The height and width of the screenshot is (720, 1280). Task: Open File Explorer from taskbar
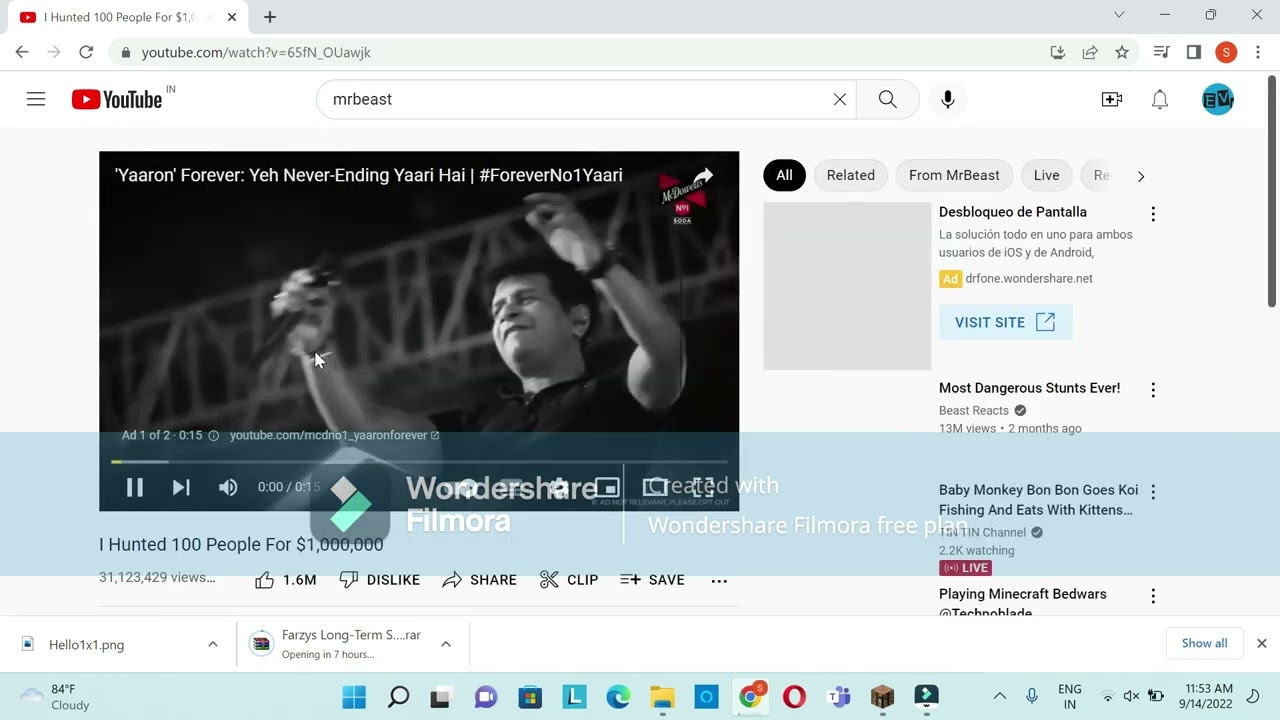point(662,697)
